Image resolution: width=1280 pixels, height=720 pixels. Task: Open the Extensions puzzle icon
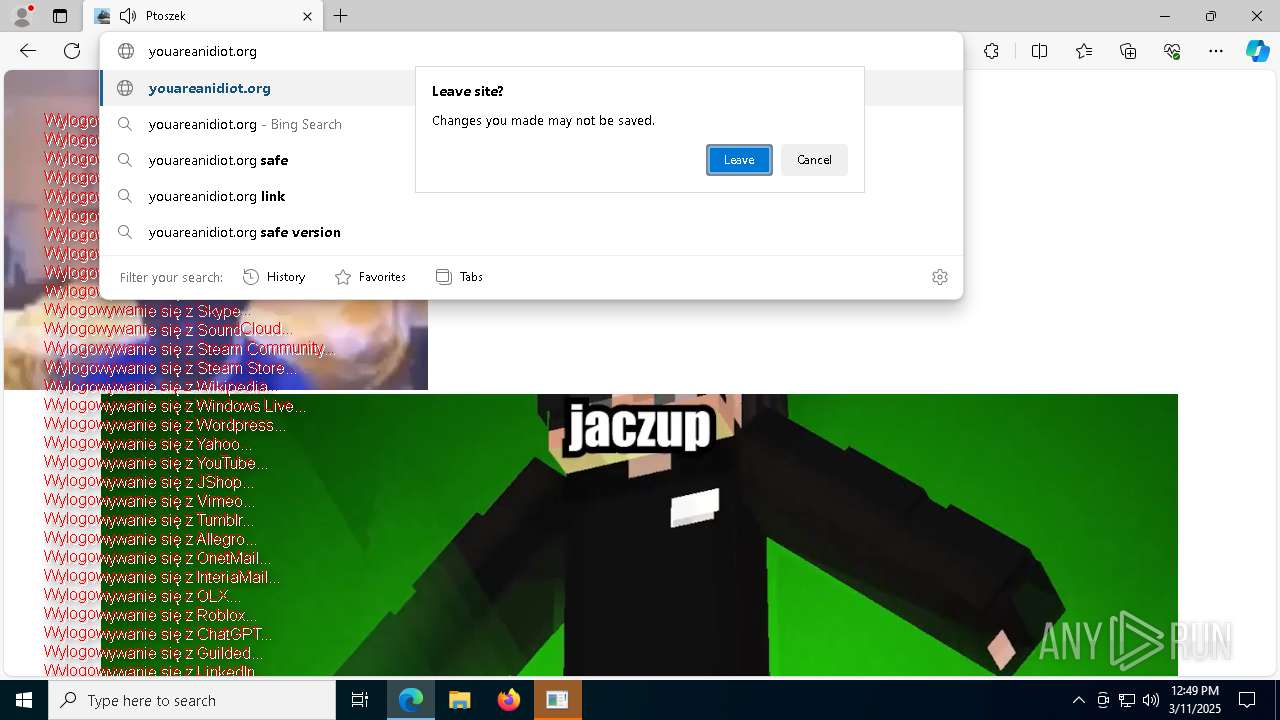(991, 51)
